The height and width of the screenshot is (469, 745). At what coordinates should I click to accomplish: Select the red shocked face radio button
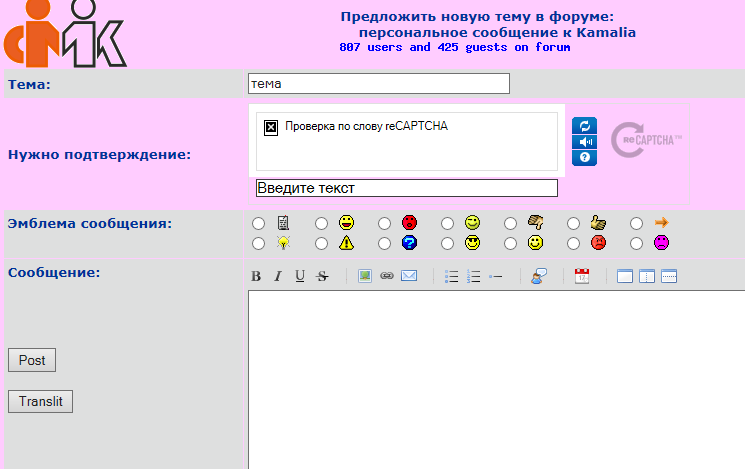384,223
